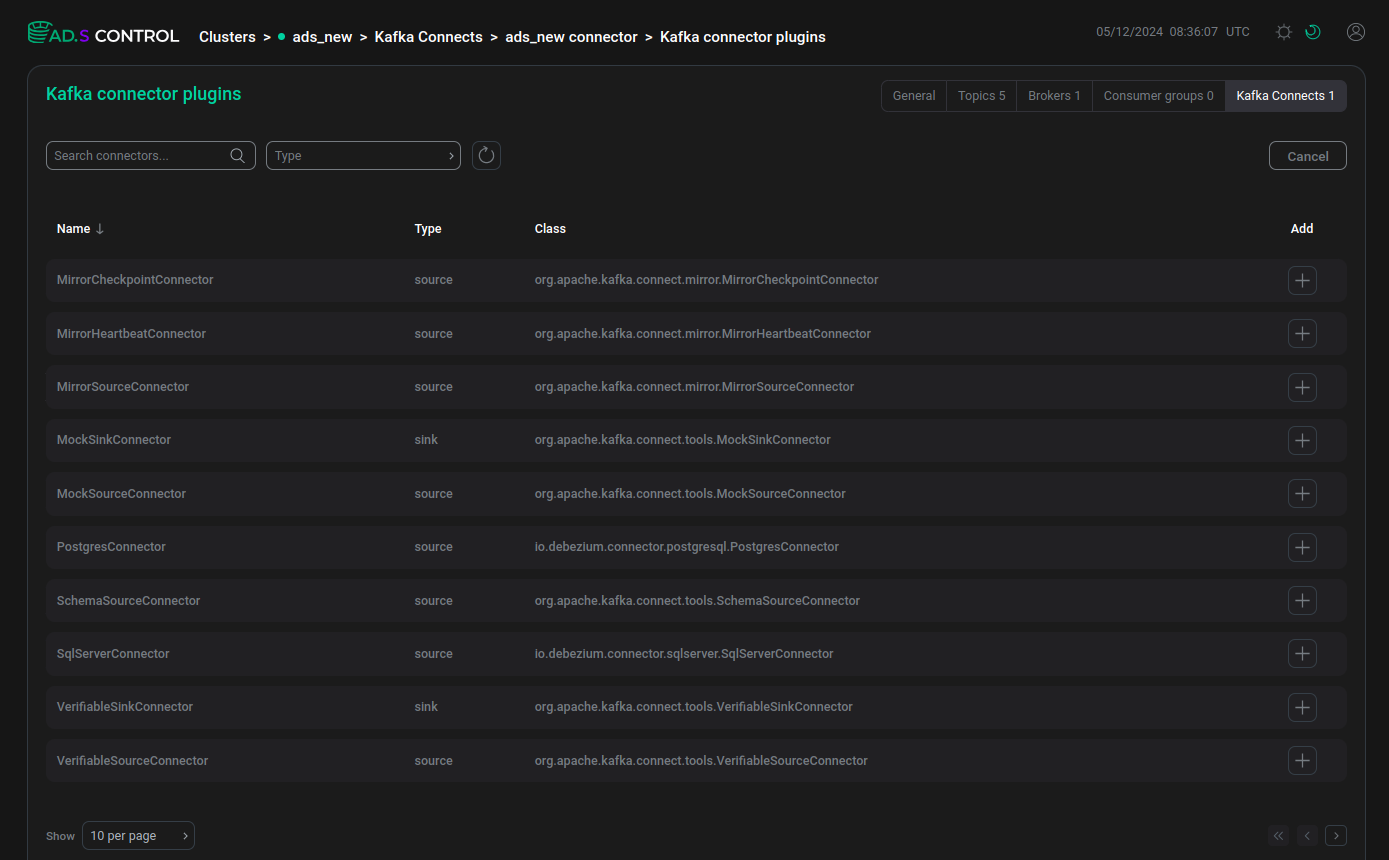1389x860 pixels.
Task: Open the Type filter dropdown
Action: (363, 155)
